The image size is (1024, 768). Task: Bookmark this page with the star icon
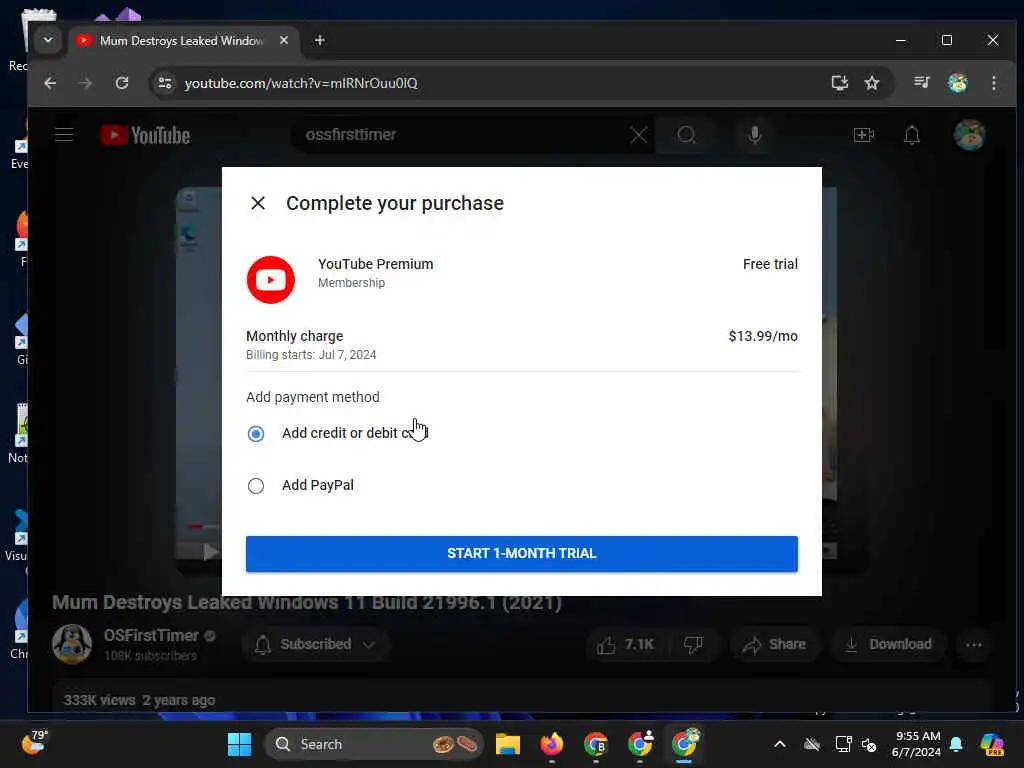point(872,83)
